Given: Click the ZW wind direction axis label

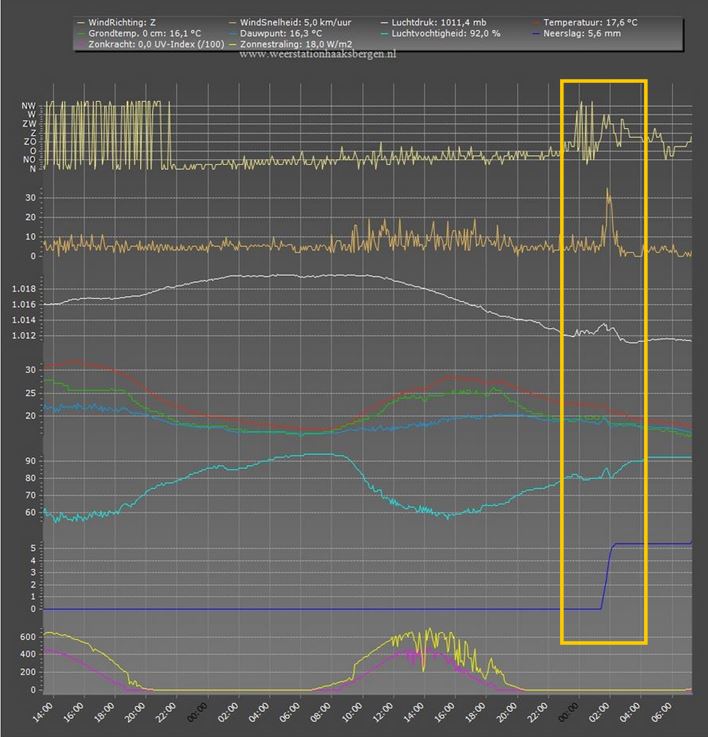Looking at the screenshot, I should 29,124.
